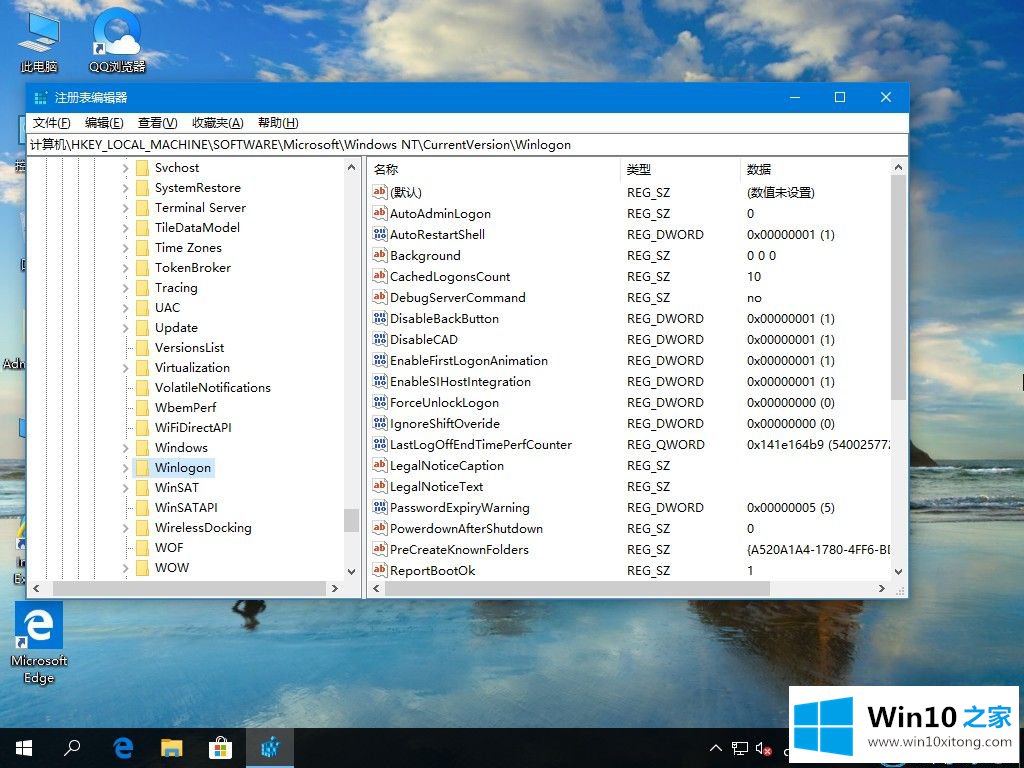Click the CachedLogonsCount value icon
This screenshot has height=768, width=1024.
coord(379,276)
